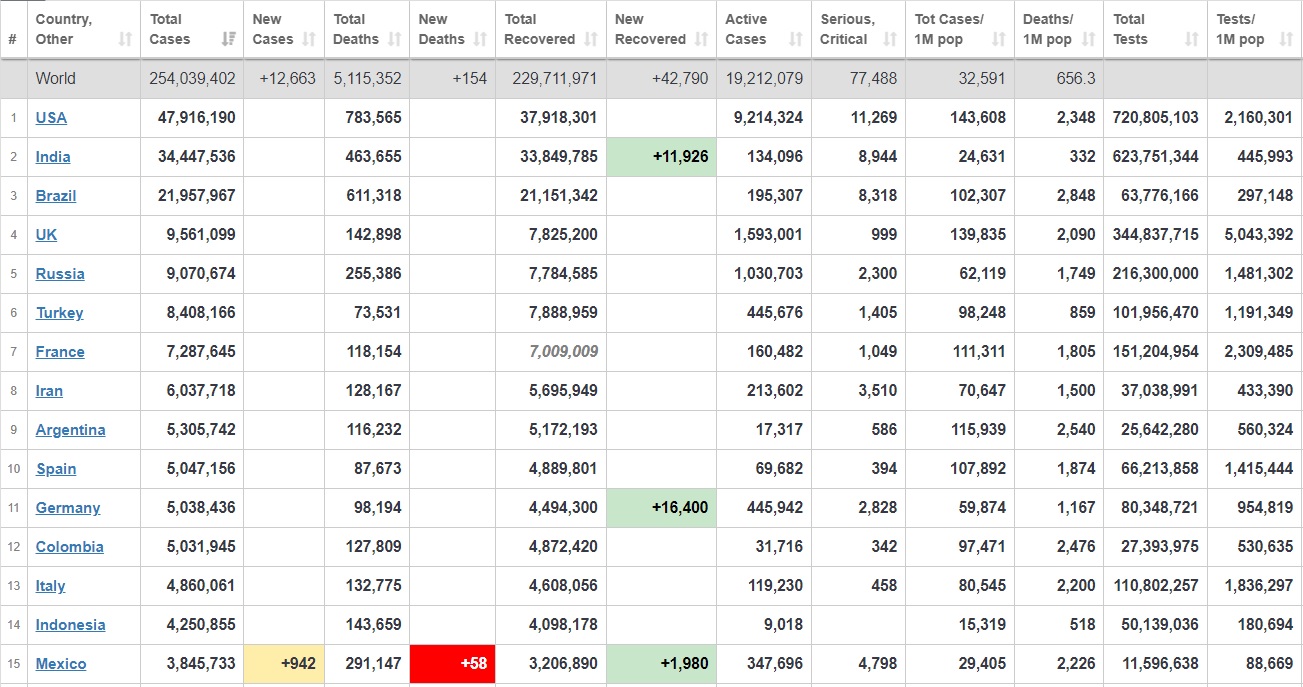Screen dimensions: 1303x687
Task: Click the Tot Cases/1M pop header
Action: pyautogui.click(x=948, y=29)
